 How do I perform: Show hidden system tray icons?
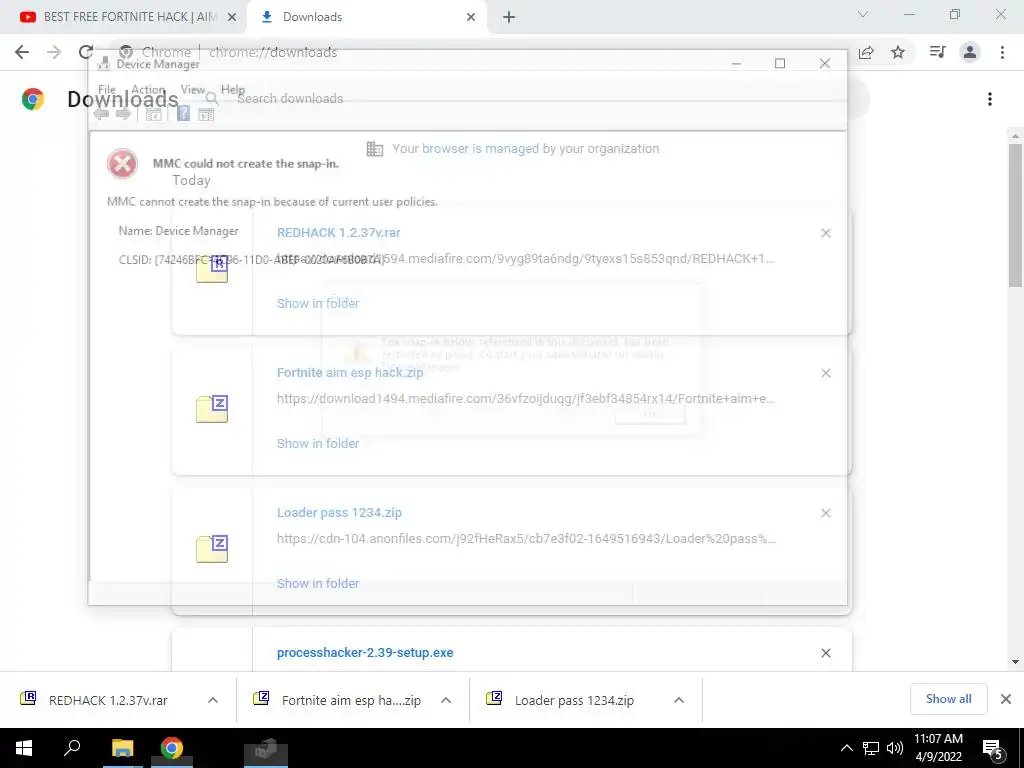(846, 748)
